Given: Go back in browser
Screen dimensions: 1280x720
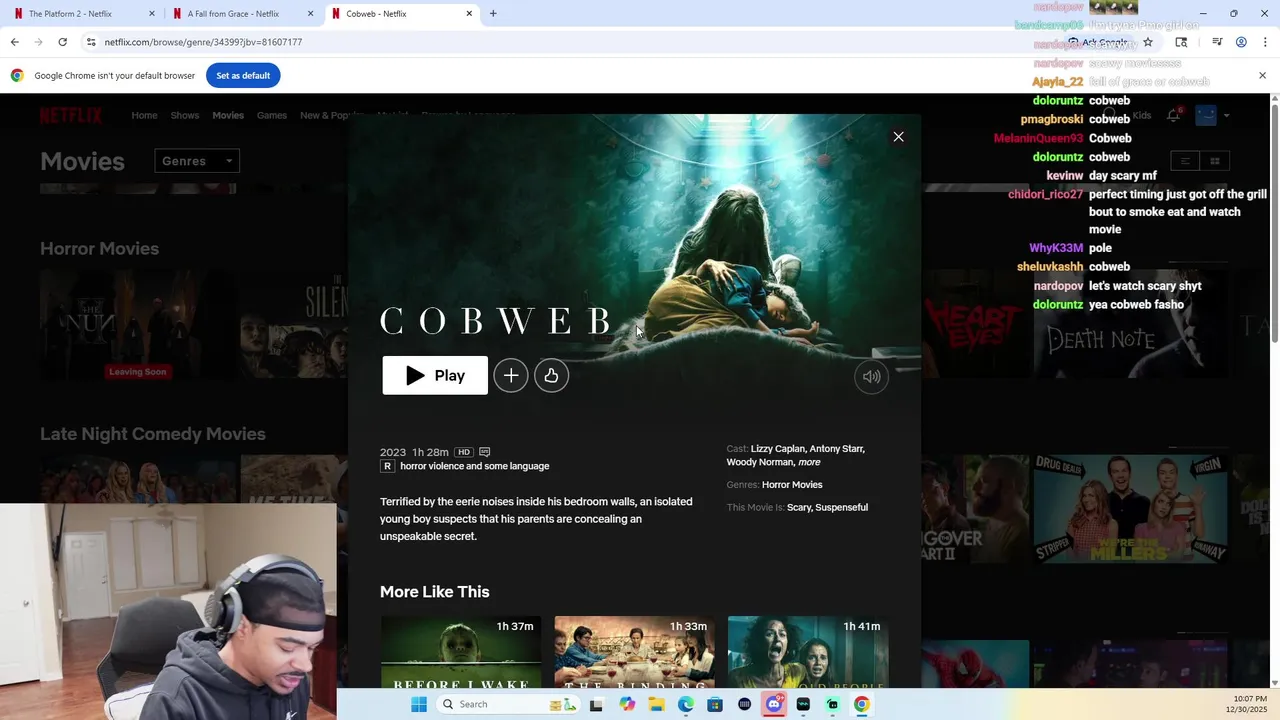Looking at the screenshot, I should coord(14,42).
